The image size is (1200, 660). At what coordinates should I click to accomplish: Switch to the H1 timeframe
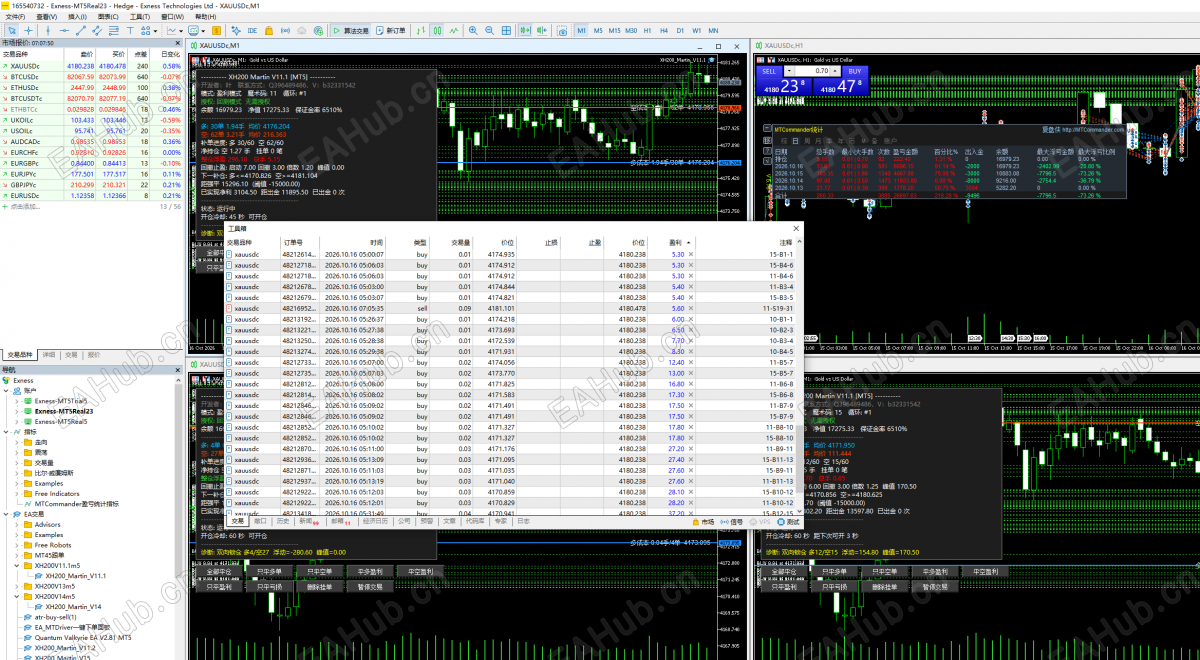pos(648,31)
